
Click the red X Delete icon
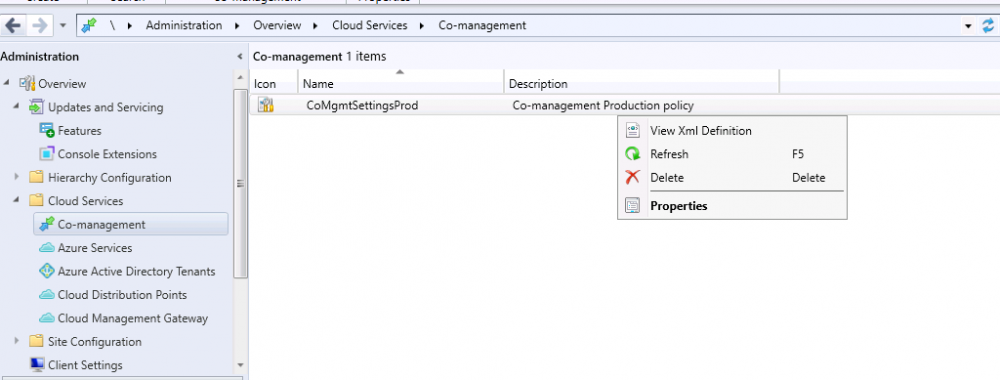(x=632, y=178)
